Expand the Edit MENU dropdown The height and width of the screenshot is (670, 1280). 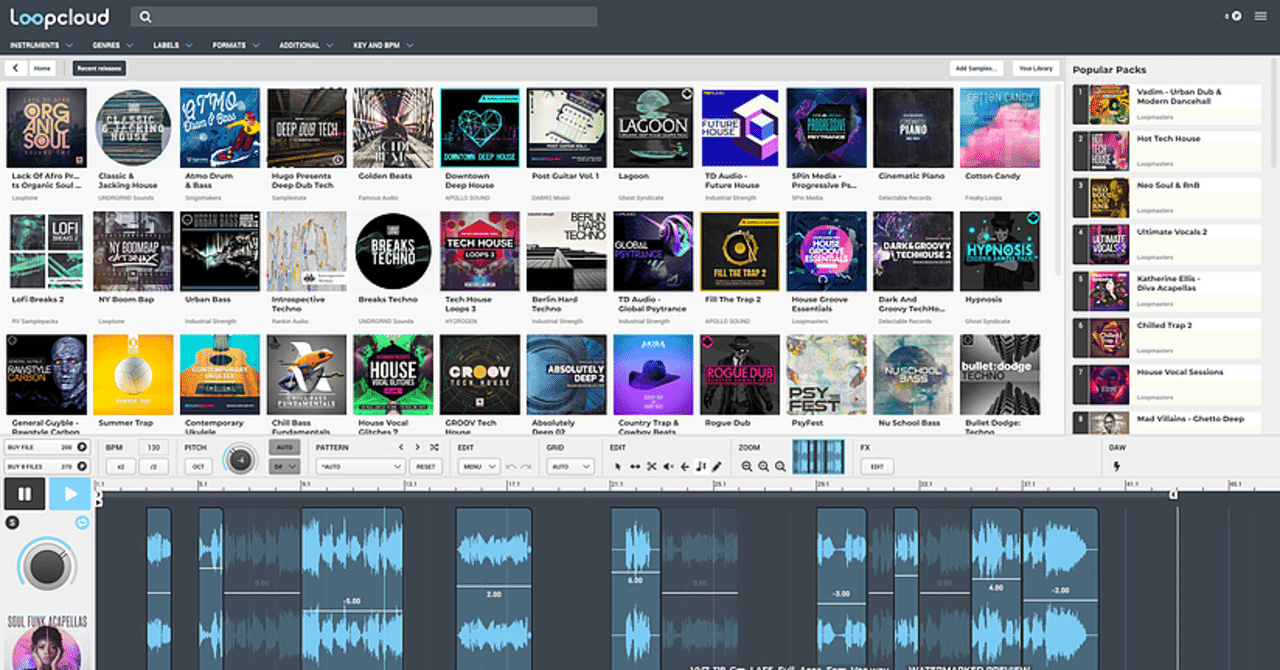[478, 466]
